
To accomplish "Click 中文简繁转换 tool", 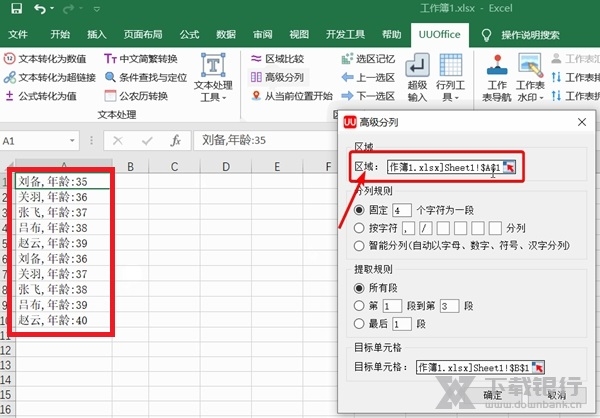I will pos(141,59).
